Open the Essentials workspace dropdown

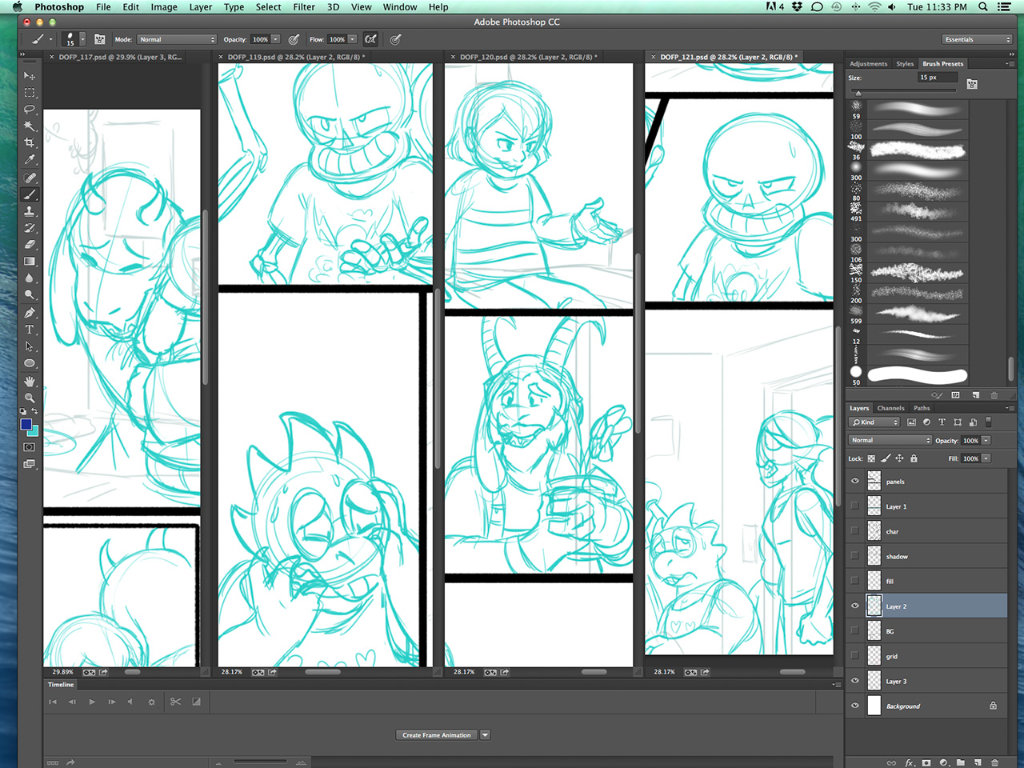[x=977, y=39]
